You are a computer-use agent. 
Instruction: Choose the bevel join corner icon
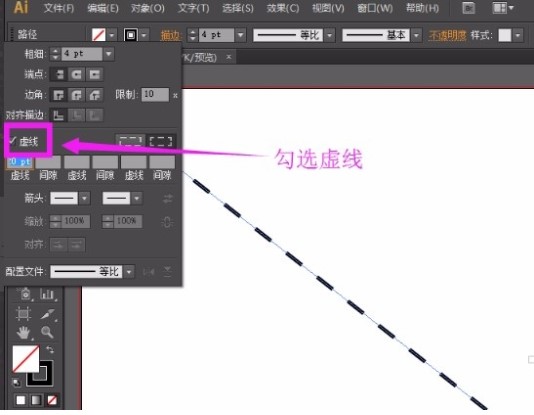[x=95, y=95]
